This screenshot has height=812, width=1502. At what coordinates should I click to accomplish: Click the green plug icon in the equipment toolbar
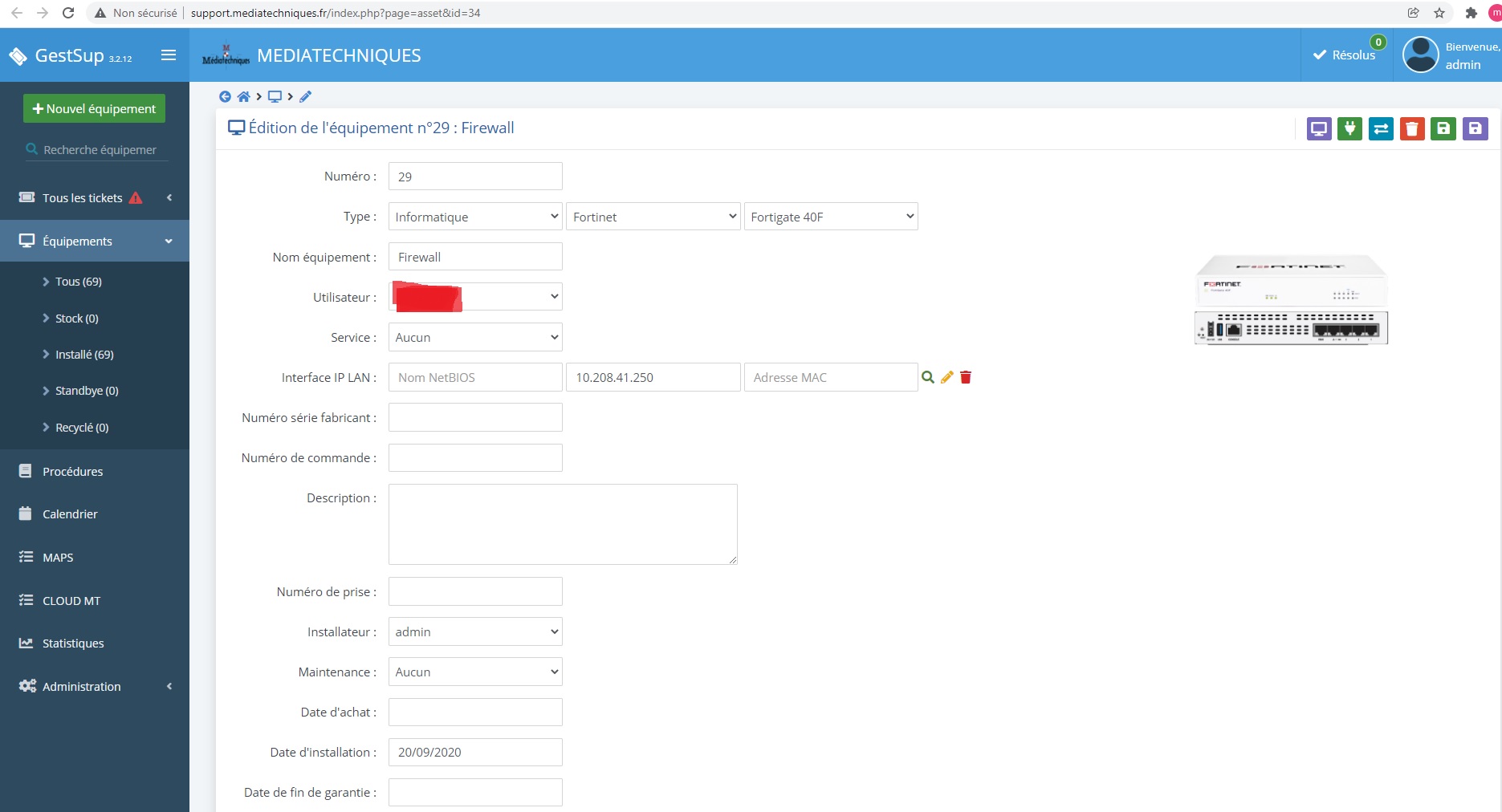(x=1349, y=128)
